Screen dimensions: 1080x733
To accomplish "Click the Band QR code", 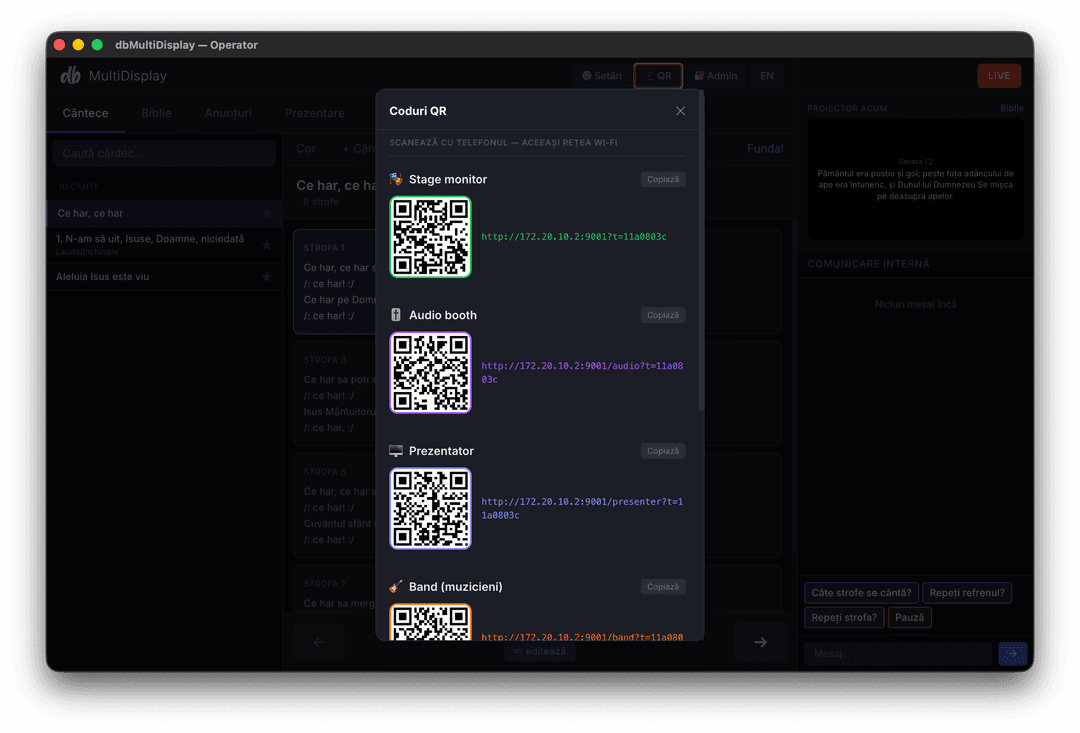I will click(430, 622).
